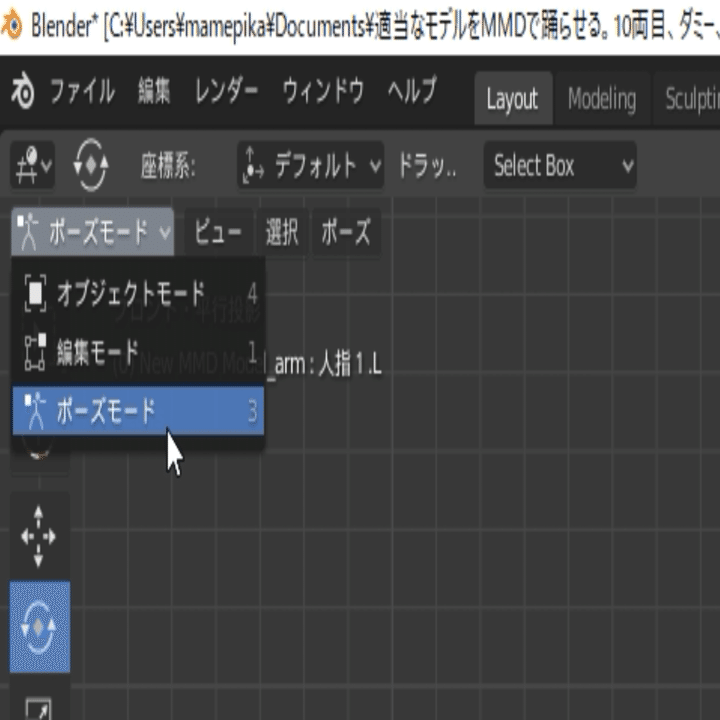Open the Blender logo application menu
Image resolution: width=720 pixels, height=720 pixels.
[x=22, y=91]
